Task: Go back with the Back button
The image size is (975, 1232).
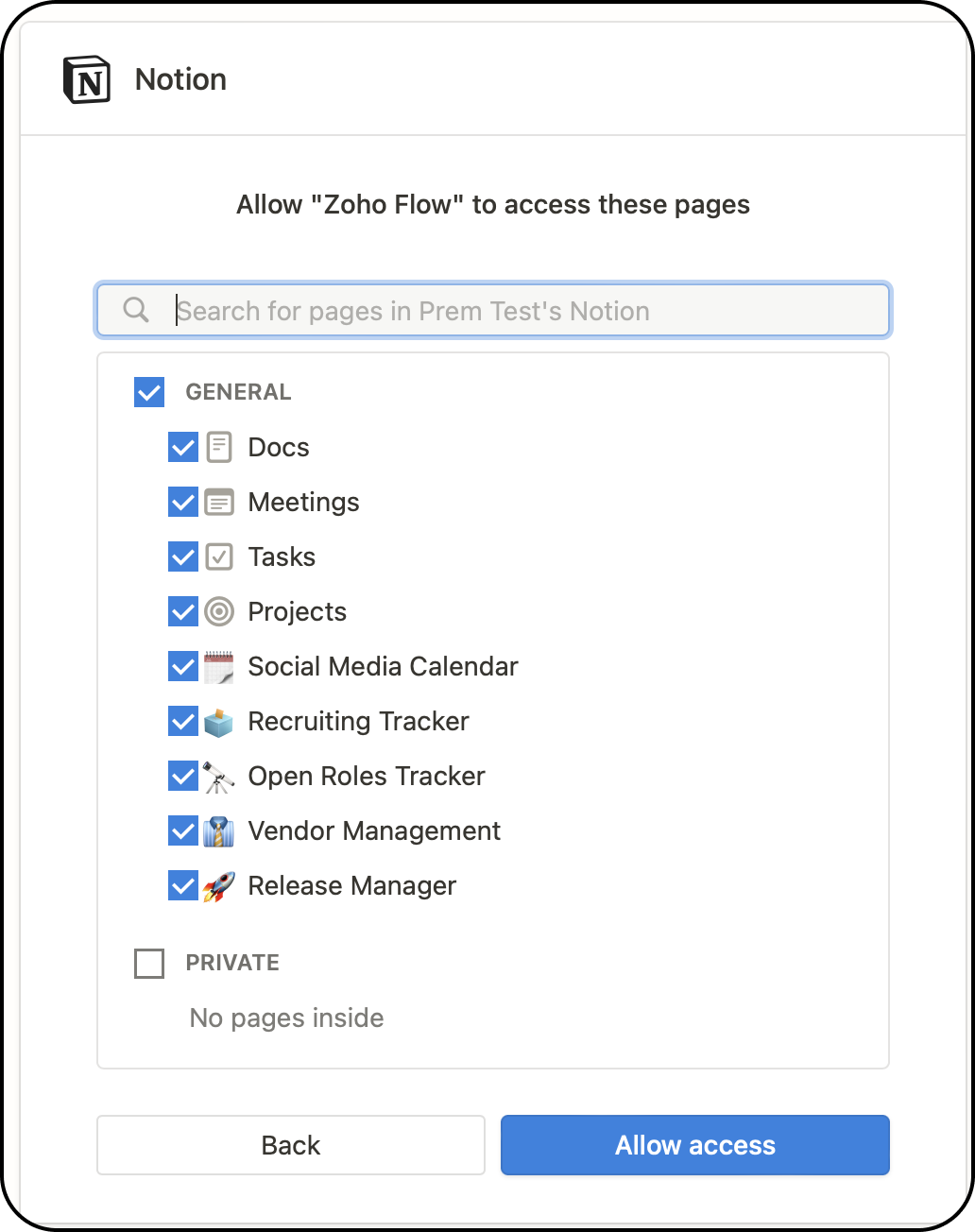Action: coord(291,1145)
